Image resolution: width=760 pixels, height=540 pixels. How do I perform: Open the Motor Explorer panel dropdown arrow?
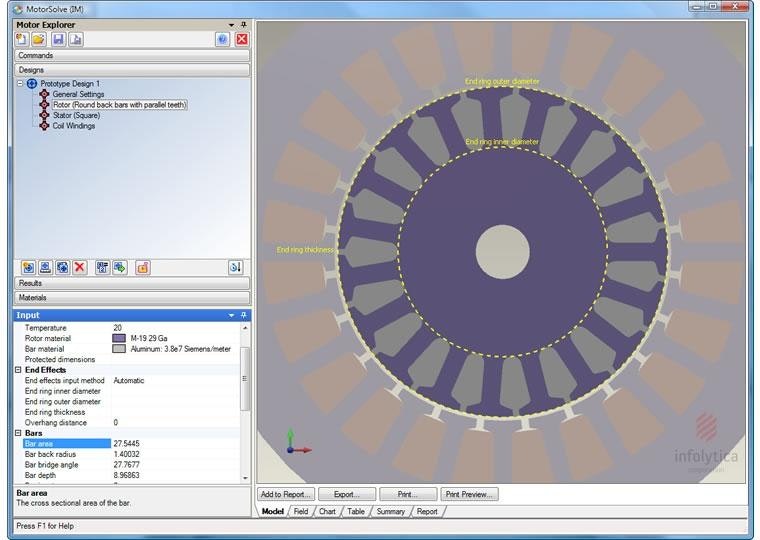pyautogui.click(x=232, y=25)
